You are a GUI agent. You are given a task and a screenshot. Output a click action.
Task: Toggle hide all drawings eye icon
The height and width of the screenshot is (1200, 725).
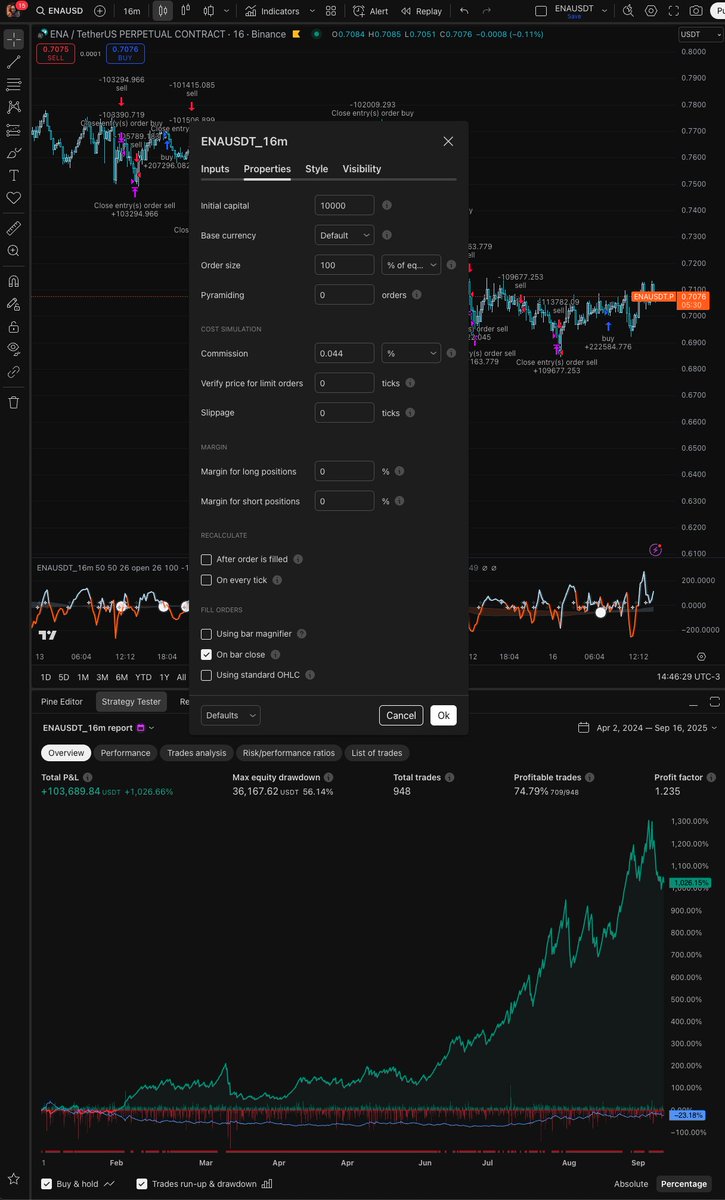point(14,348)
